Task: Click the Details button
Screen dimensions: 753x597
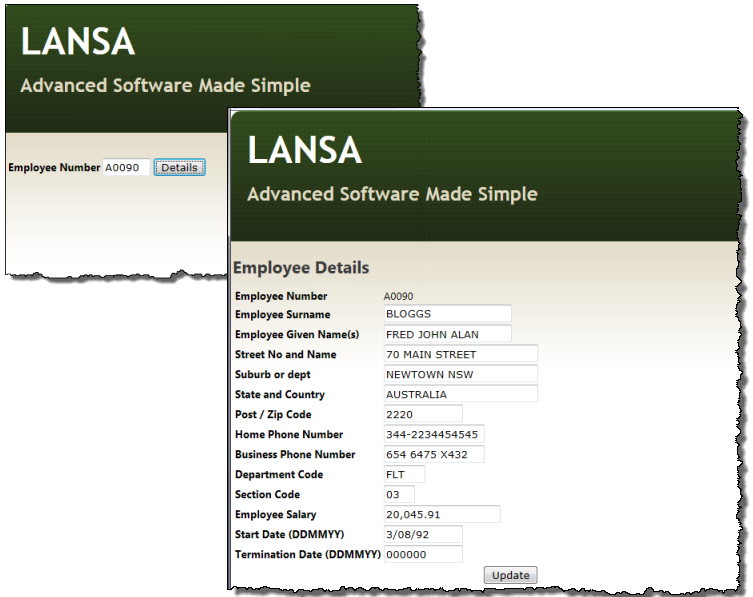Action: (180, 167)
